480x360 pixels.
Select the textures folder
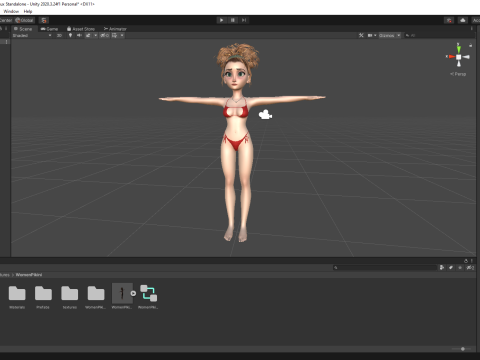[x=70, y=297]
